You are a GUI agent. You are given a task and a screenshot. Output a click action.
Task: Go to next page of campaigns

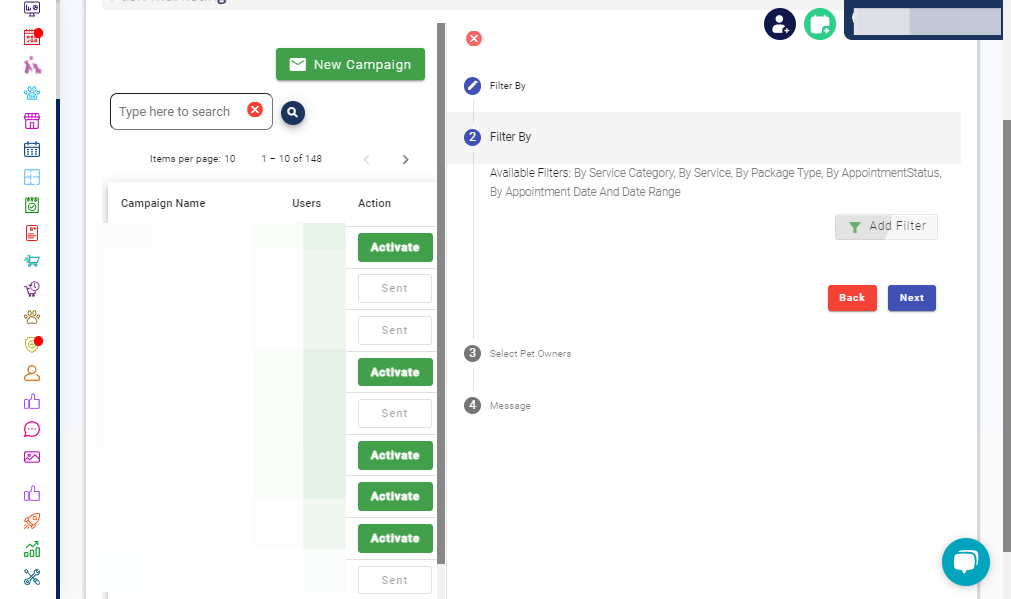click(x=406, y=159)
